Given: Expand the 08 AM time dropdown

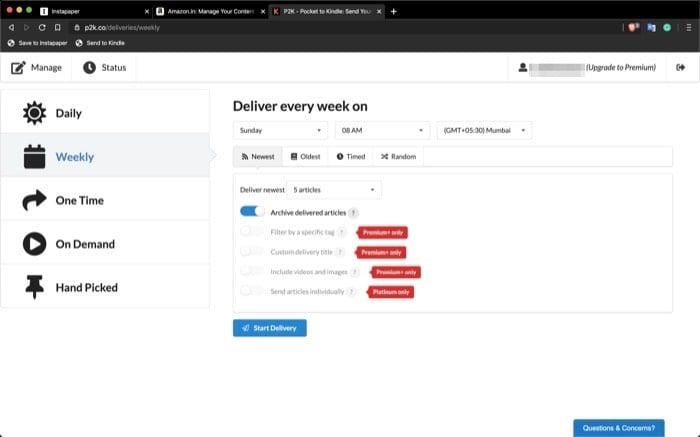Looking at the screenshot, I should point(382,130).
